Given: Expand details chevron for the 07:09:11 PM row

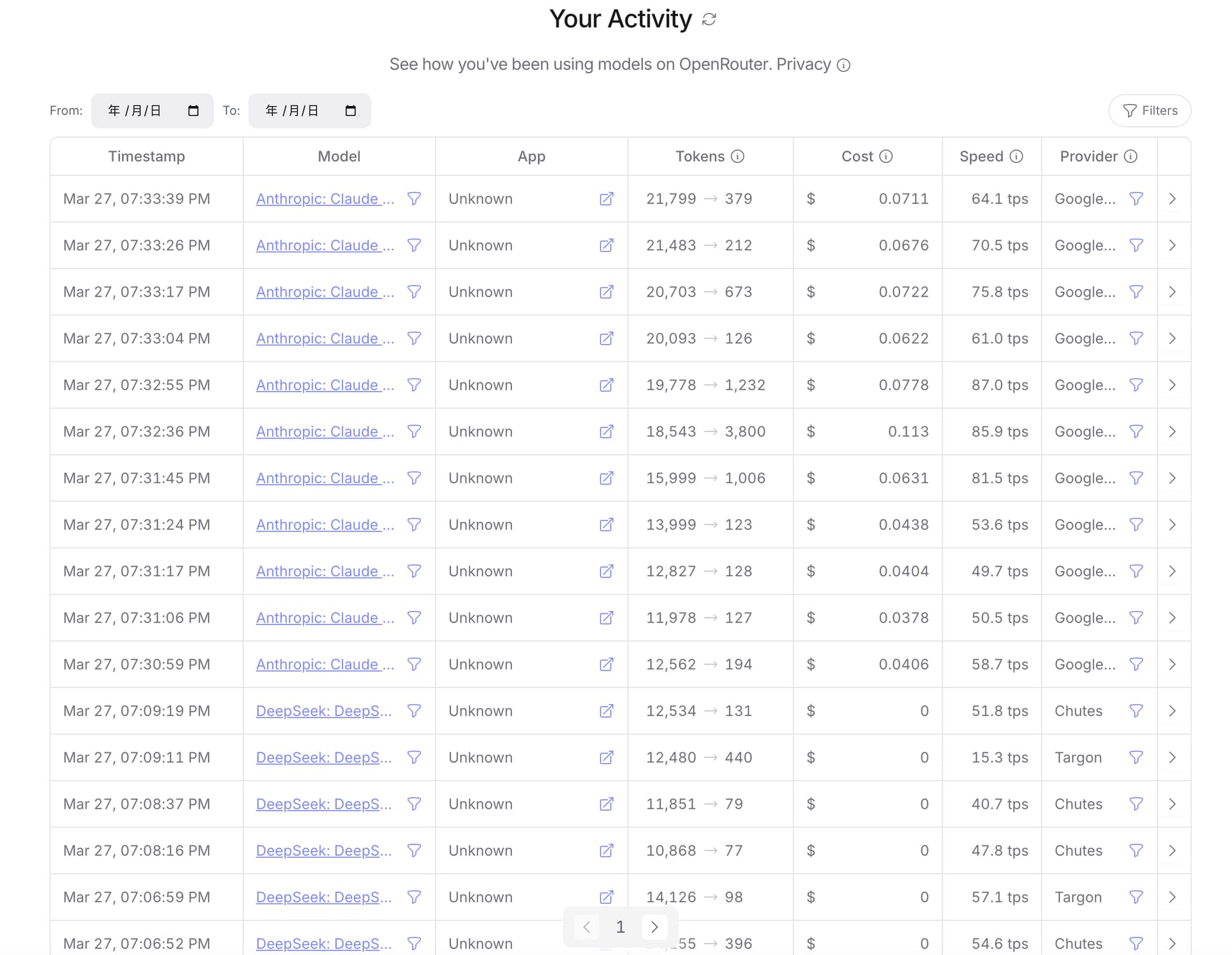Looking at the screenshot, I should [x=1172, y=757].
